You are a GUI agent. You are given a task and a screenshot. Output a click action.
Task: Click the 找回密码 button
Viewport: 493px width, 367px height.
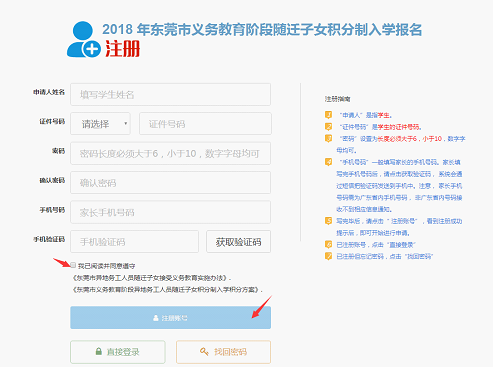(x=223, y=352)
